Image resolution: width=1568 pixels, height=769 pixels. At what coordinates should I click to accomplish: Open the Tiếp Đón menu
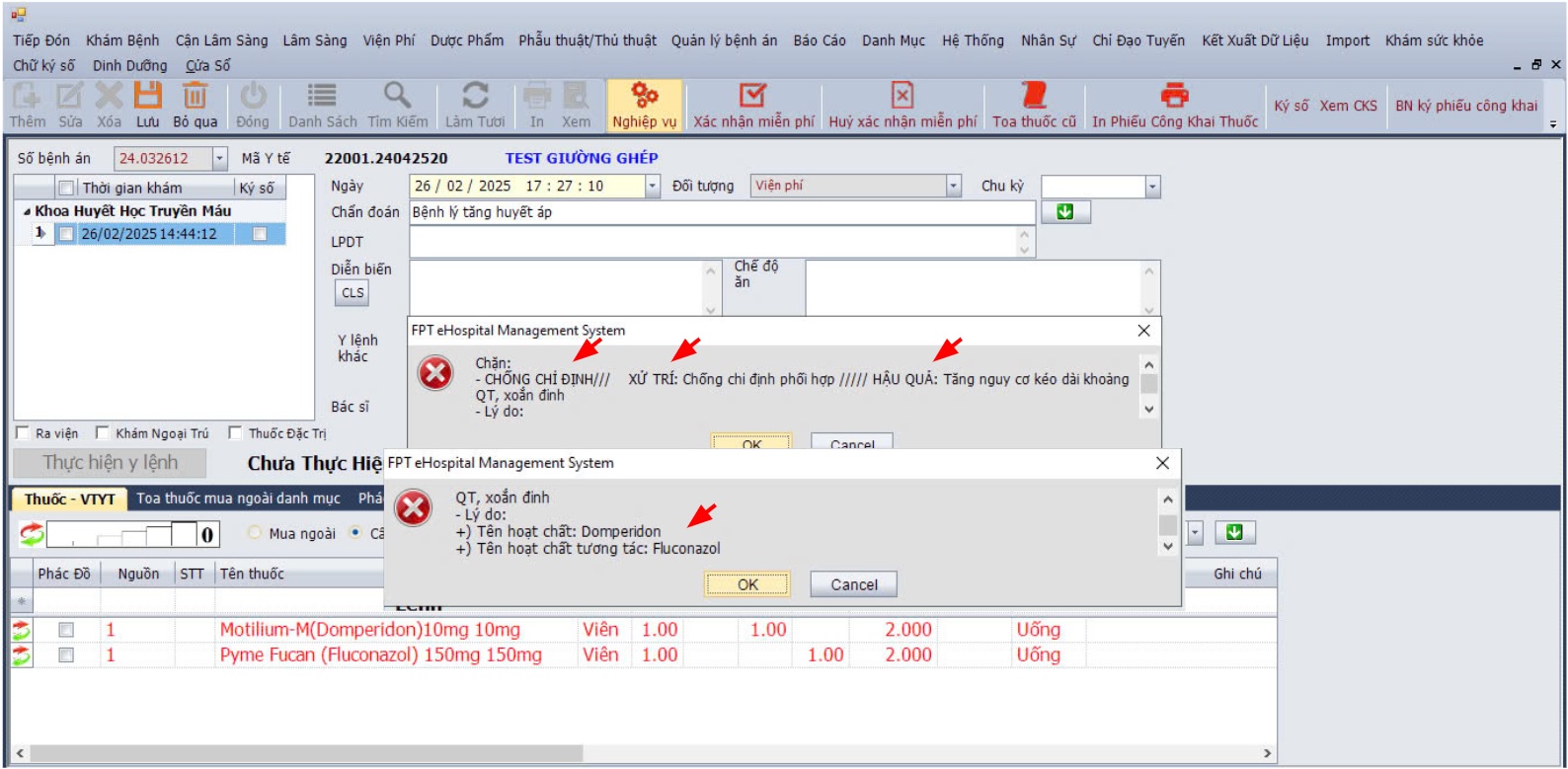pos(41,40)
